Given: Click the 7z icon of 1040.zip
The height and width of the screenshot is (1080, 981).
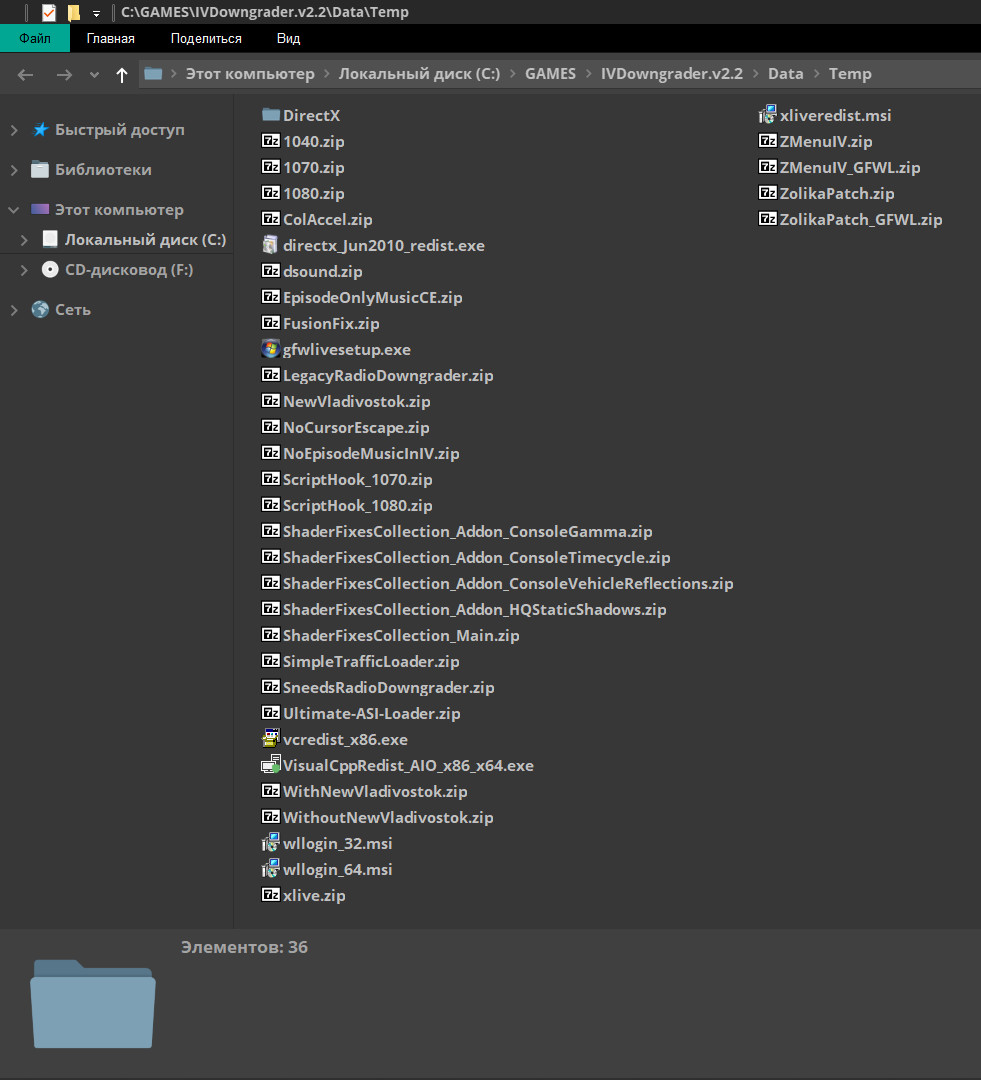Looking at the screenshot, I should (271, 141).
